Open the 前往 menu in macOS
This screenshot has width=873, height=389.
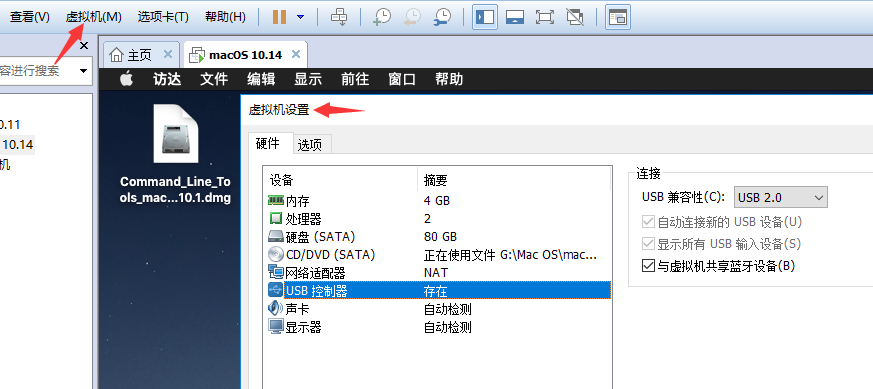click(355, 80)
